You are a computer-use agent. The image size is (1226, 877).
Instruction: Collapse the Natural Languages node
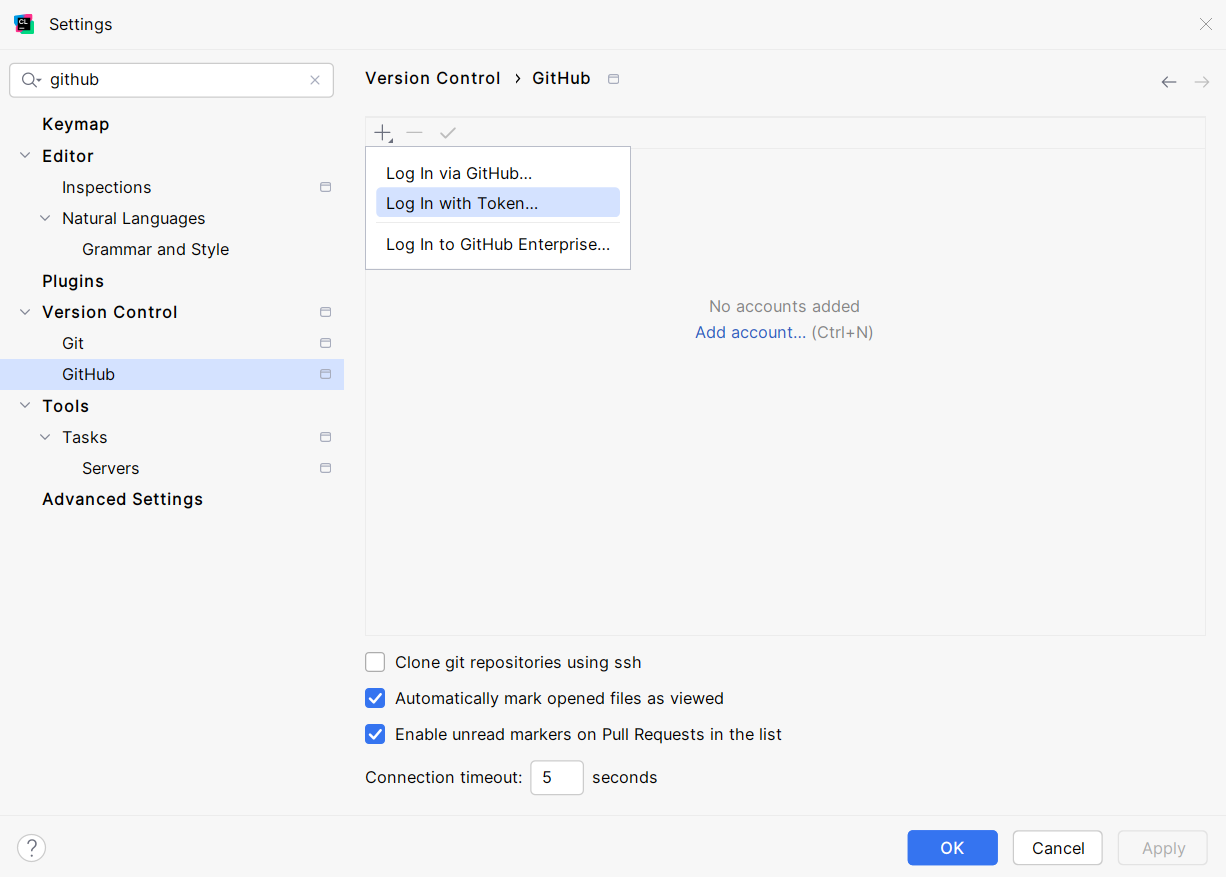coord(45,218)
